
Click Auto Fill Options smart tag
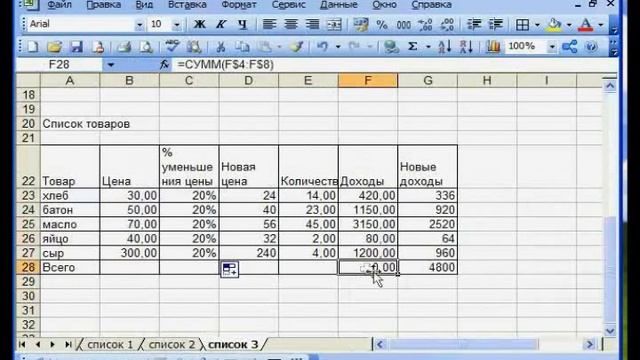pyautogui.click(x=229, y=269)
